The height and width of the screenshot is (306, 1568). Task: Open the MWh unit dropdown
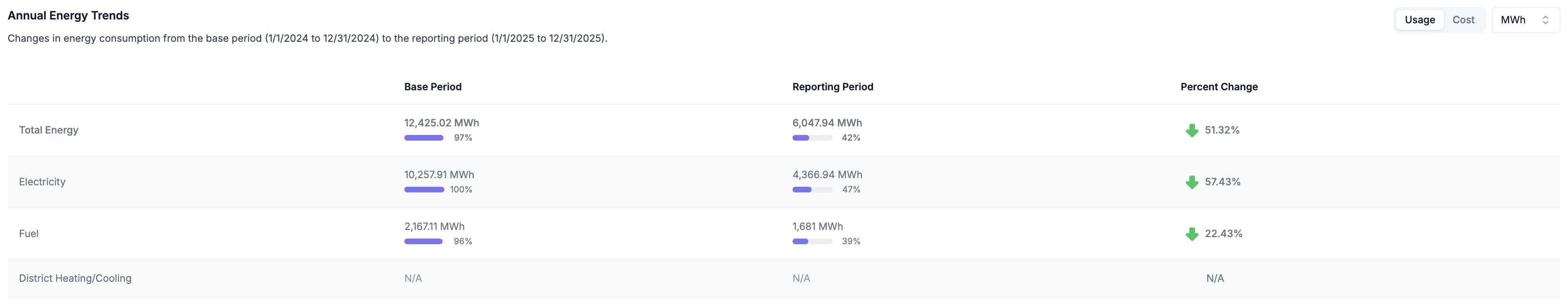point(1524,20)
